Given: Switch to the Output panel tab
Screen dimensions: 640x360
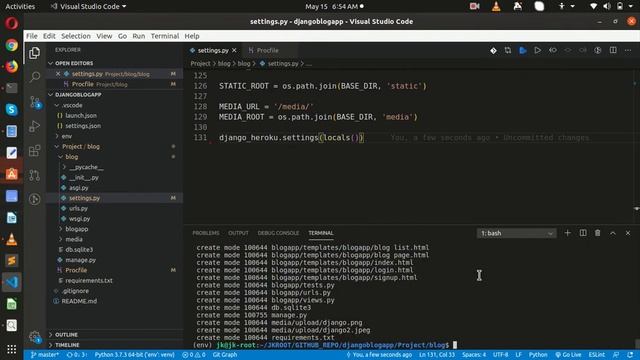Looking at the screenshot, I should click(238, 233).
